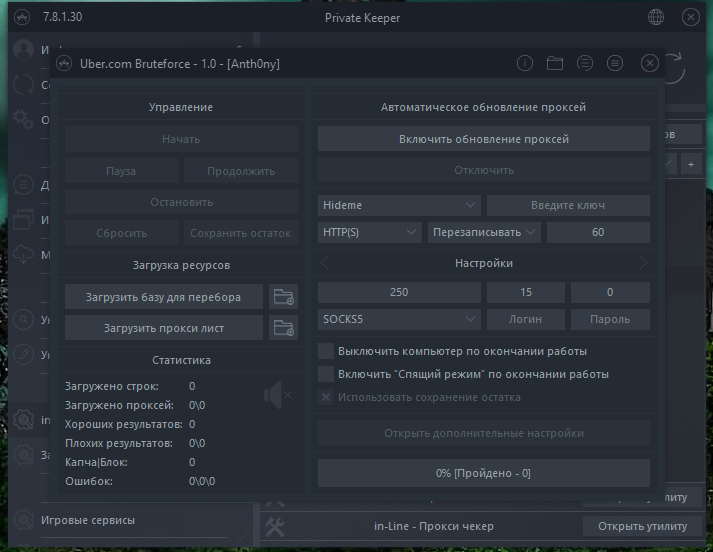Viewport: 713px width, 552px height.
Task: Click the settings field showing 0
Action: pos(610,292)
